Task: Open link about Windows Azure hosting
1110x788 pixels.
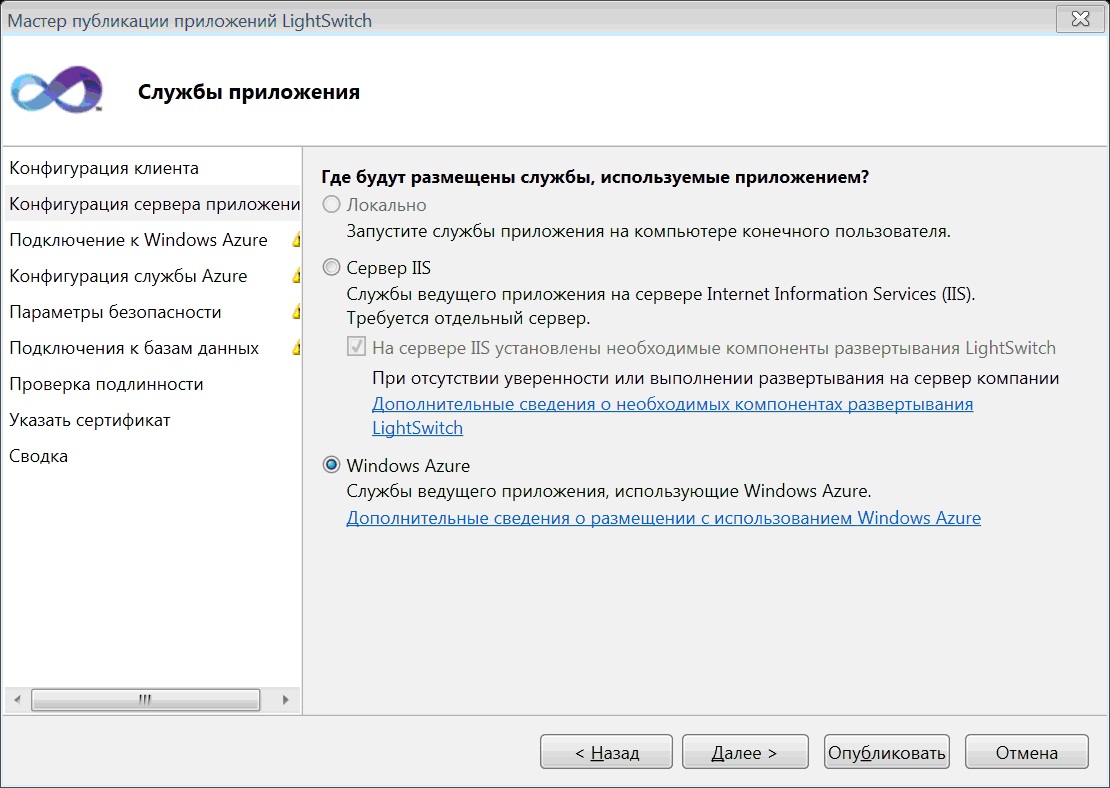Action: click(663, 518)
